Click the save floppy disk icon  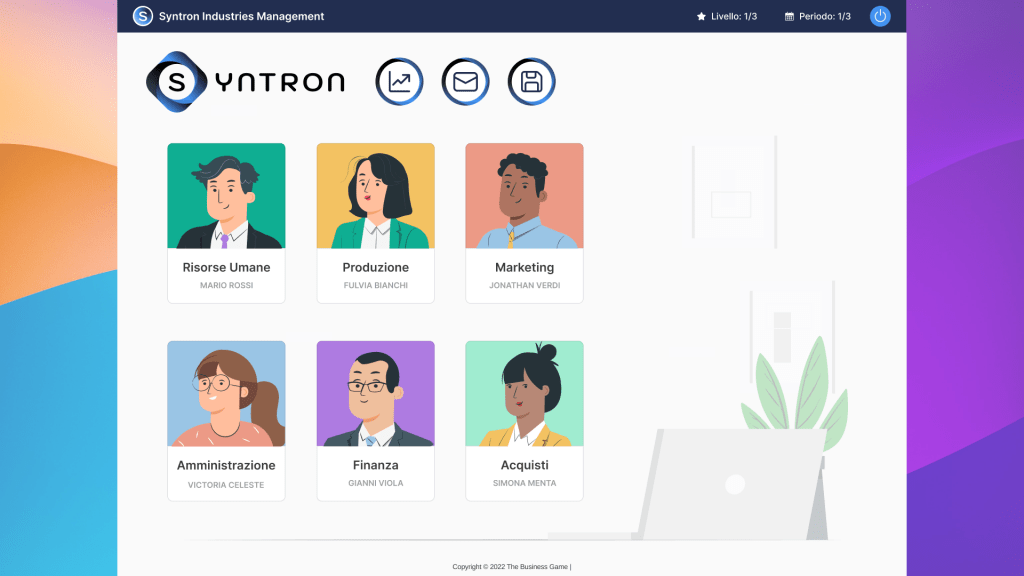532,82
